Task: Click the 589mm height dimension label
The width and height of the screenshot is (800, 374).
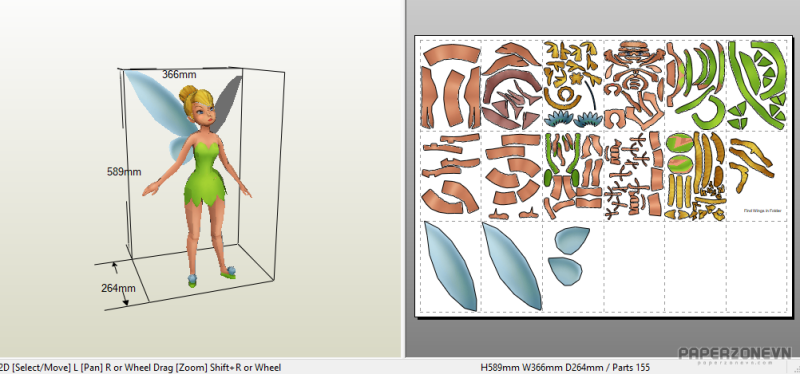Action: point(123,171)
